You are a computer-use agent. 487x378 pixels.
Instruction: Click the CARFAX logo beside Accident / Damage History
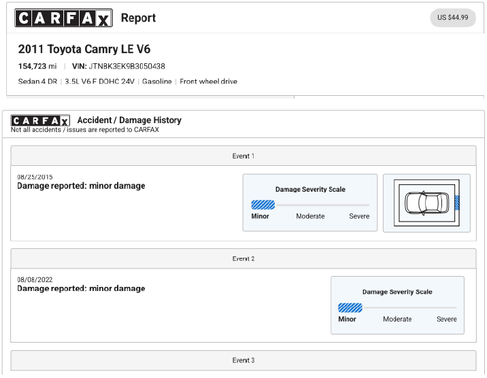tap(40, 120)
